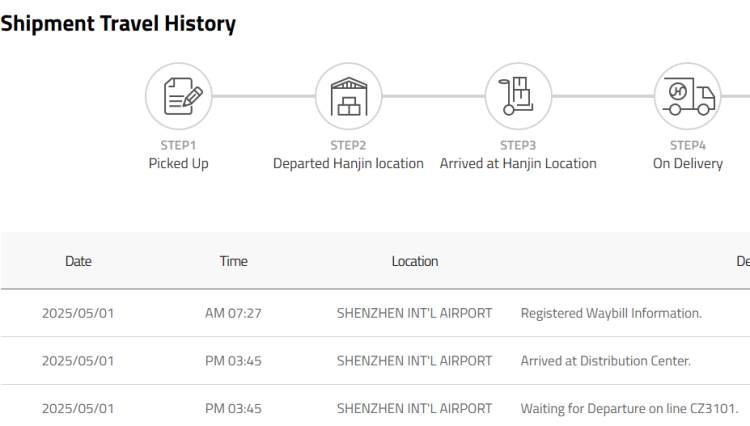Click the Time column header
The width and height of the screenshot is (750, 426).
pos(233,261)
